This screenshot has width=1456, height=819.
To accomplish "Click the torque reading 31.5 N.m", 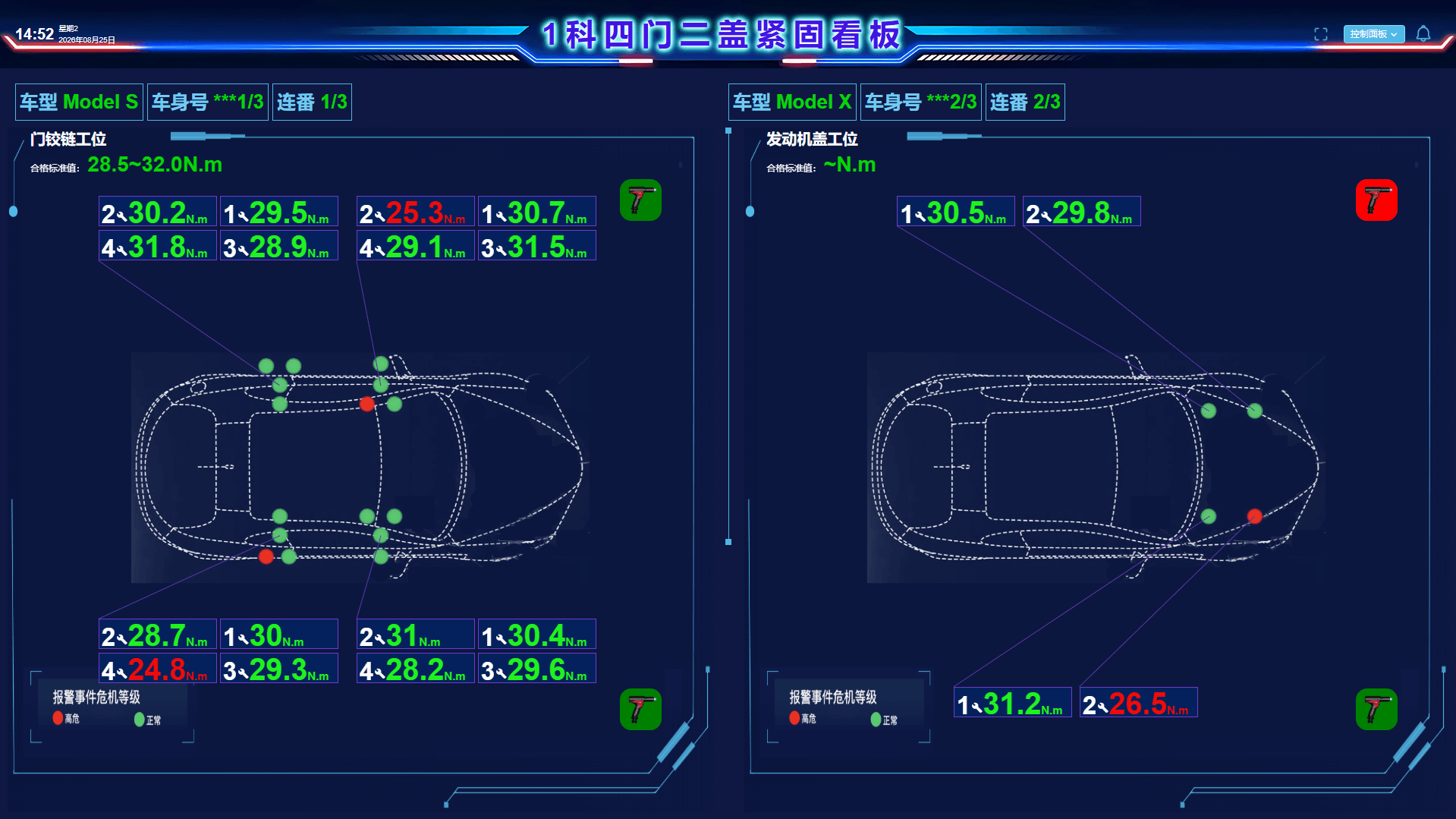I will click(537, 246).
